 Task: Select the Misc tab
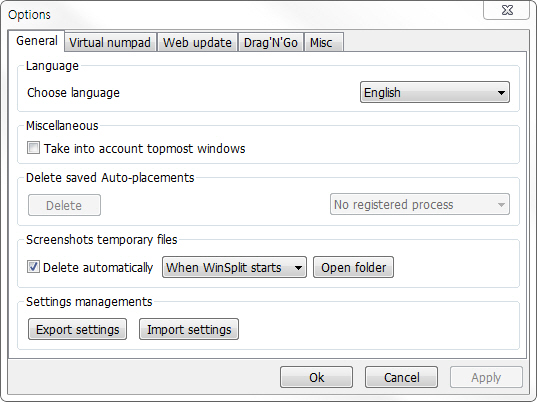coord(323,42)
